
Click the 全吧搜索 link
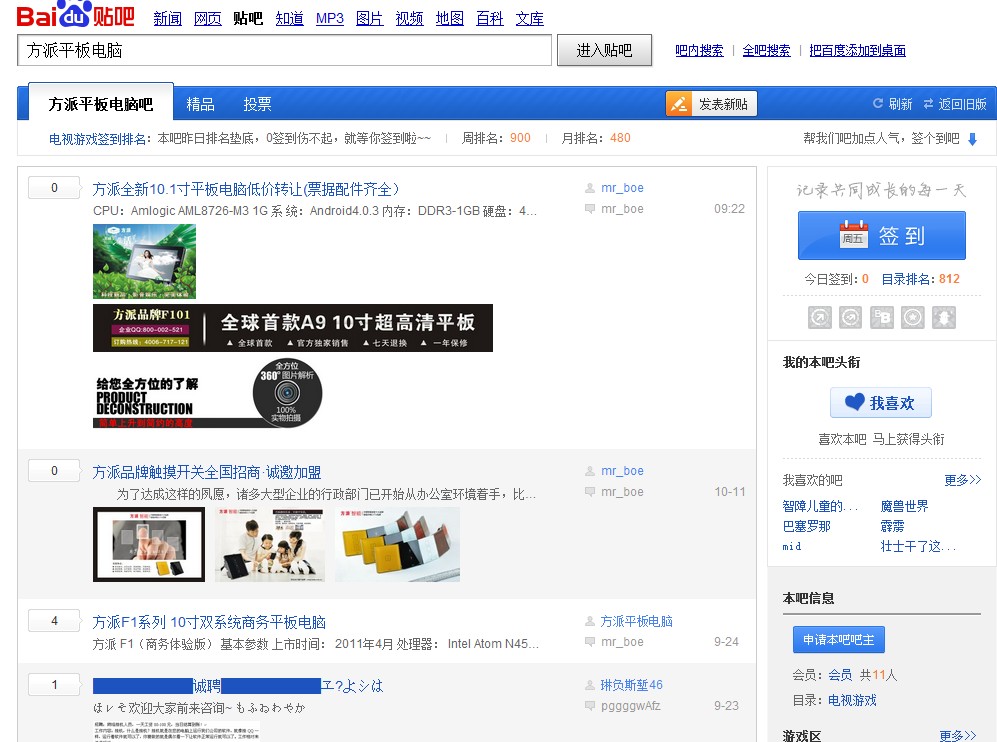766,50
